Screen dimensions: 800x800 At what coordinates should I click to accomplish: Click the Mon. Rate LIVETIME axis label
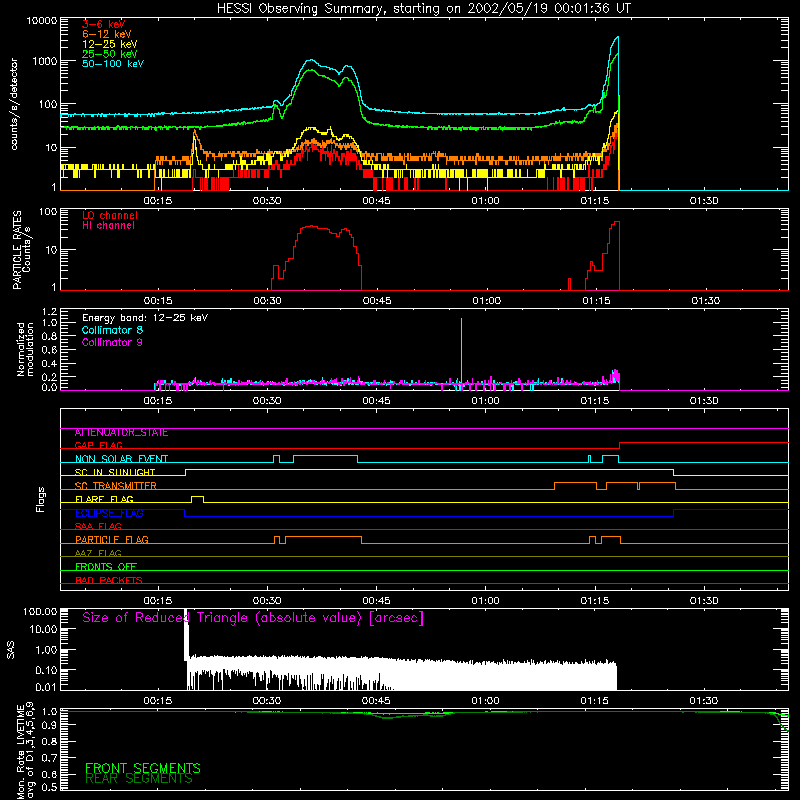click(26, 750)
